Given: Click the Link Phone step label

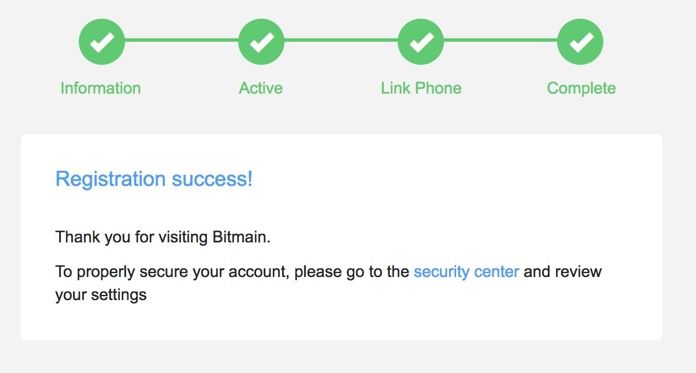Looking at the screenshot, I should tap(421, 88).
